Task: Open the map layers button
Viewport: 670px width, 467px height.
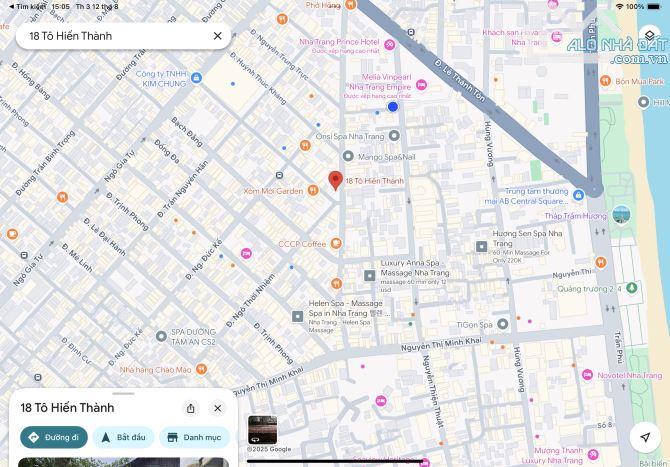Action: click(x=648, y=36)
